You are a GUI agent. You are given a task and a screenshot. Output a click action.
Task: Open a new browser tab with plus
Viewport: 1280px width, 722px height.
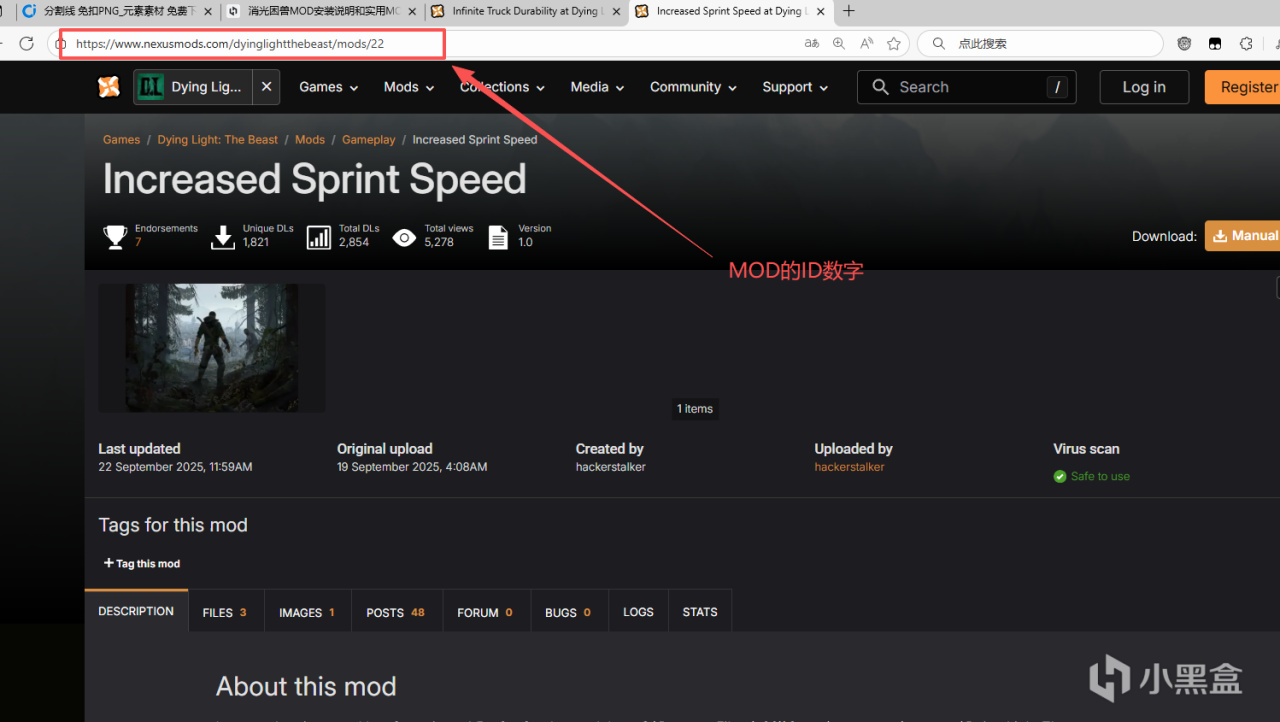click(x=849, y=11)
